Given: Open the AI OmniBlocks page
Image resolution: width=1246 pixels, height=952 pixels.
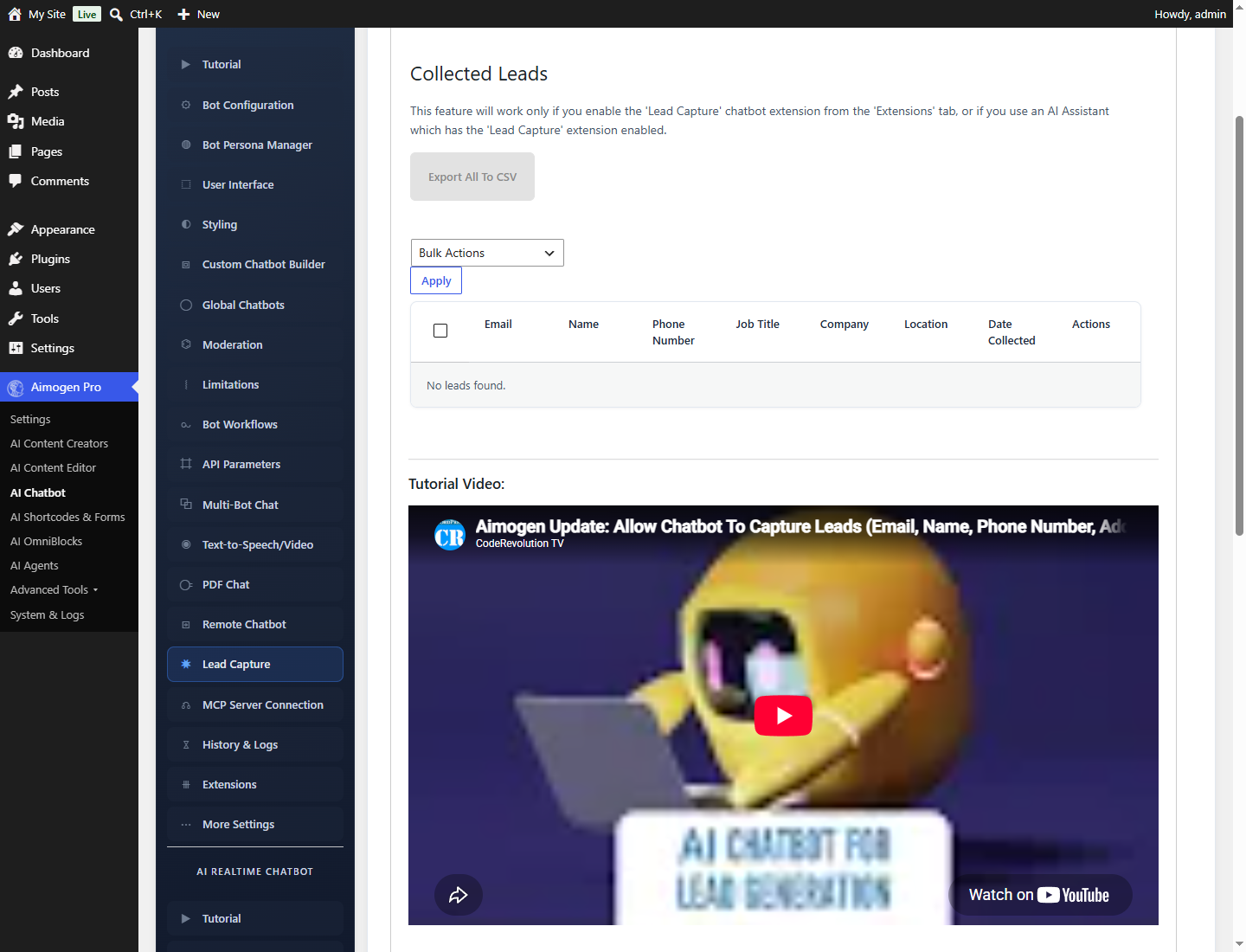Looking at the screenshot, I should [46, 542].
